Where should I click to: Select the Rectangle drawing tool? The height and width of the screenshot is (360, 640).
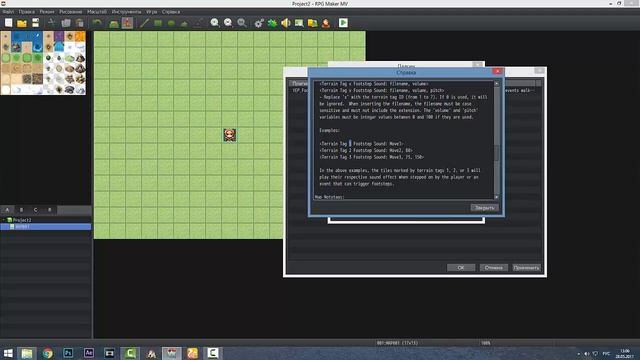coord(158,23)
